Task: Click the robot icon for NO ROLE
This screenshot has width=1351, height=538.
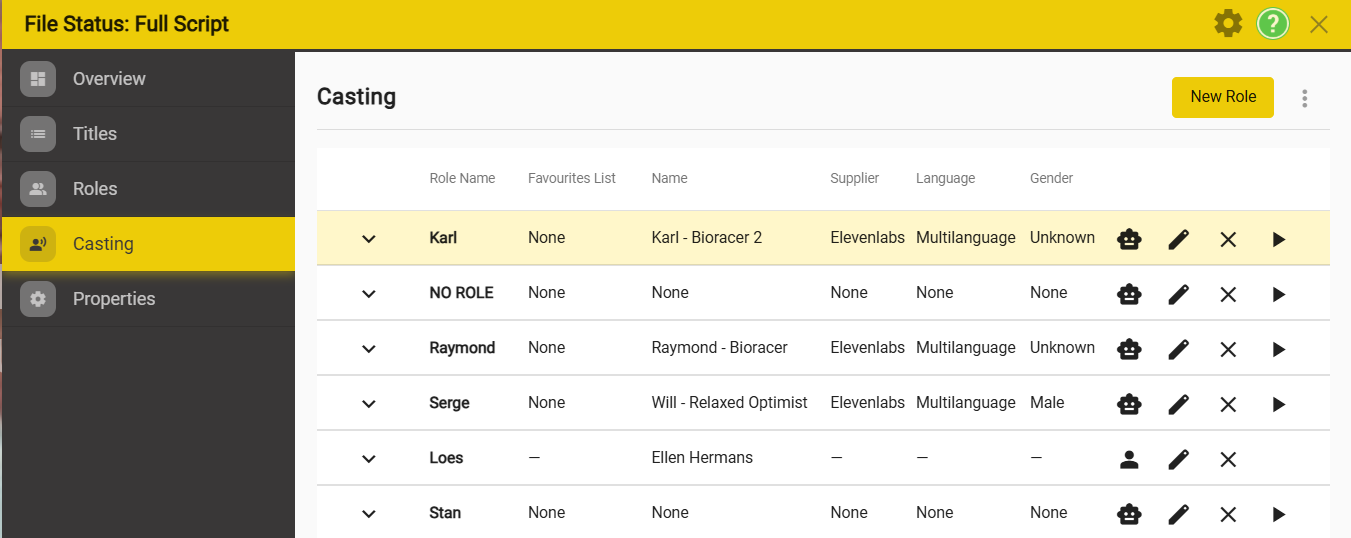Action: (x=1129, y=294)
